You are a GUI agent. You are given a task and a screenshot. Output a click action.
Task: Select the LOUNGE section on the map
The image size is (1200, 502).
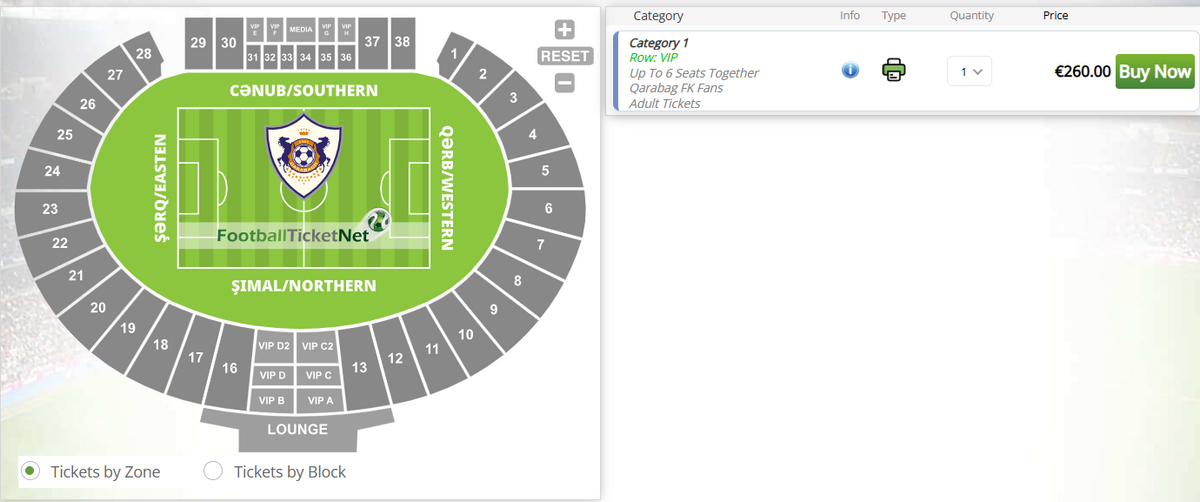coord(297,429)
